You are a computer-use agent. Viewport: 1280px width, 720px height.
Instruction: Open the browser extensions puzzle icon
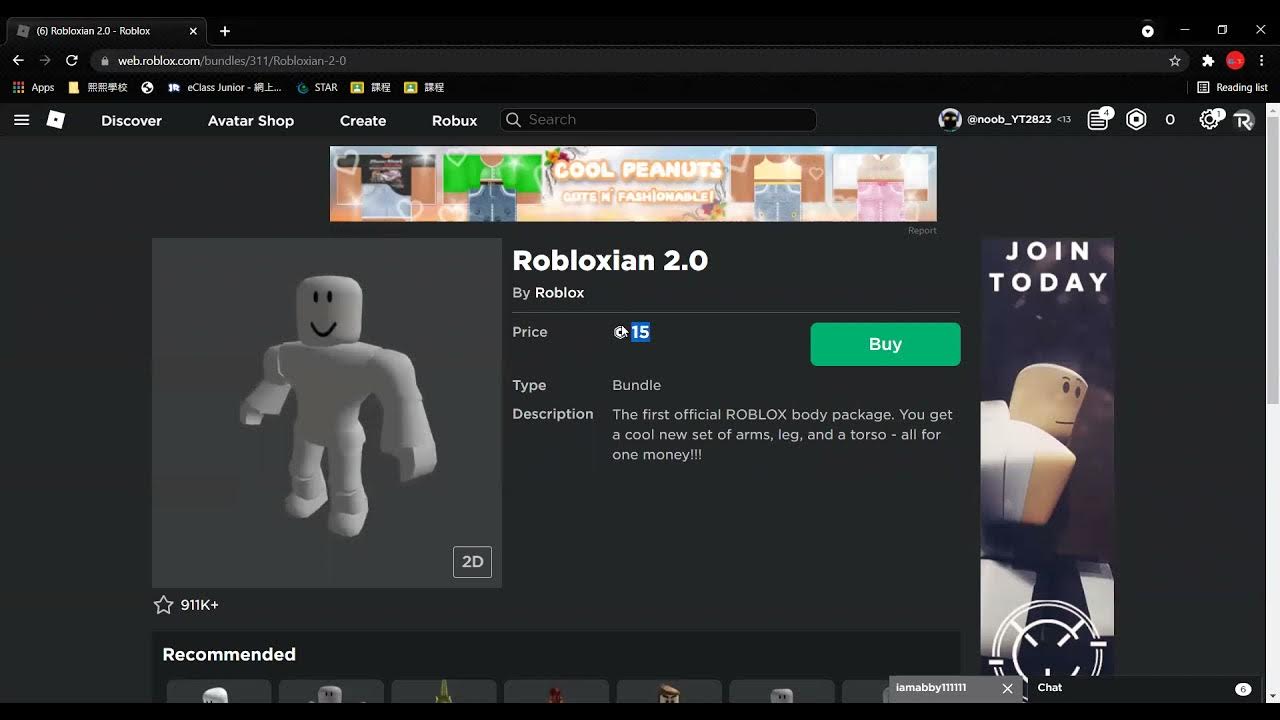point(1208,60)
